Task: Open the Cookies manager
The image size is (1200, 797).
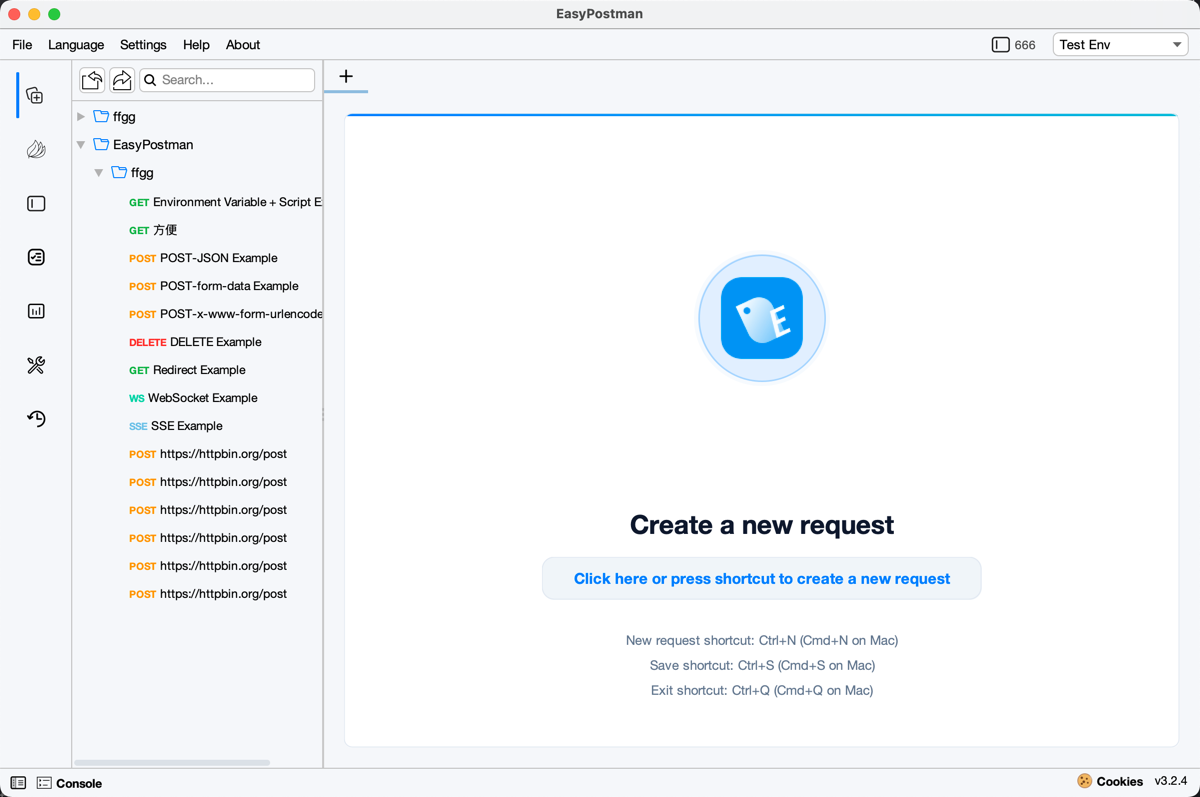Action: 1110,781
